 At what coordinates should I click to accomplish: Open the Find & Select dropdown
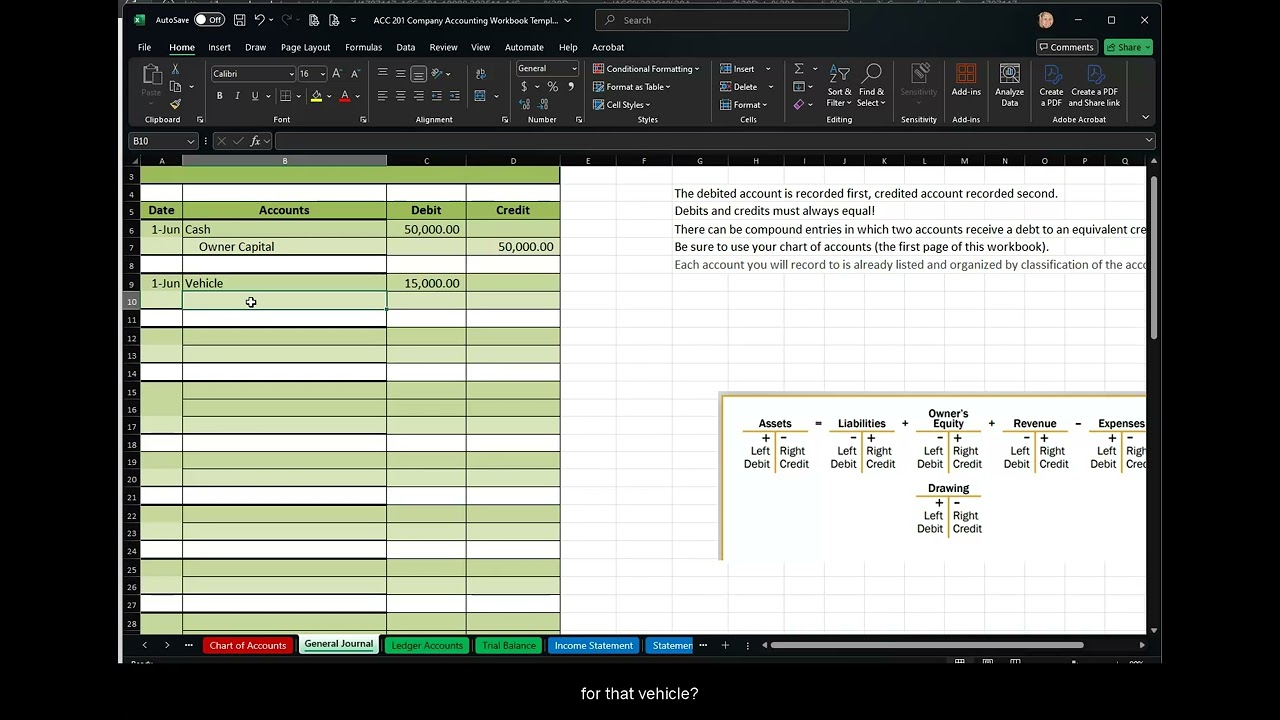871,85
